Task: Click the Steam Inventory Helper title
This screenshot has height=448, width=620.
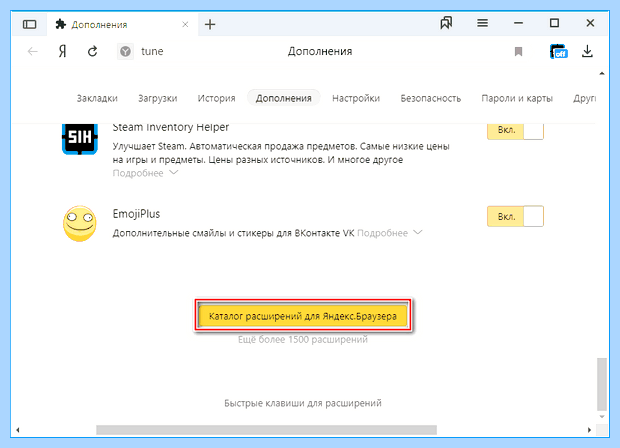Action: [170, 127]
